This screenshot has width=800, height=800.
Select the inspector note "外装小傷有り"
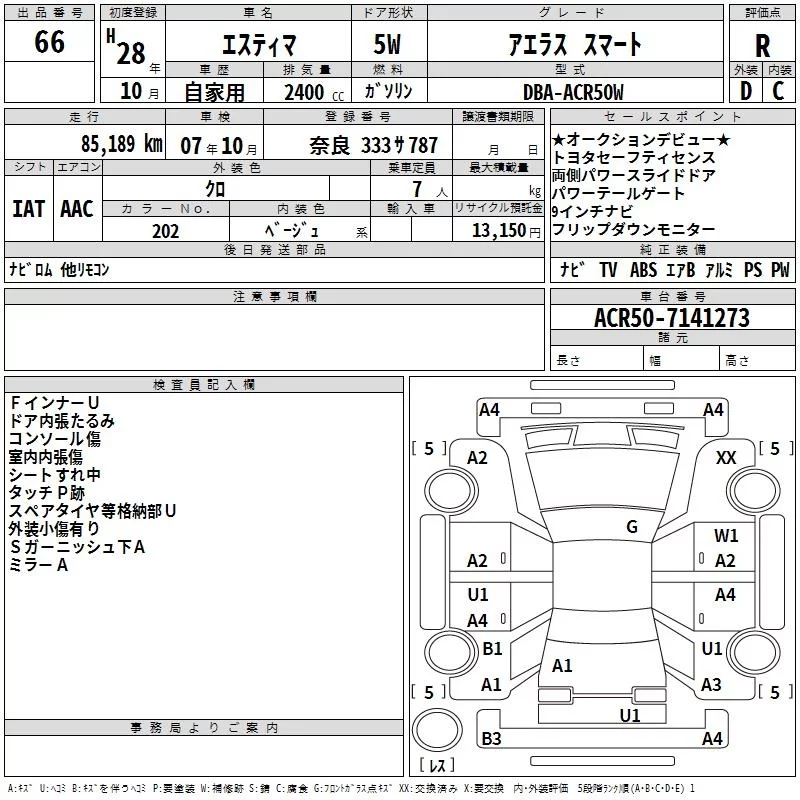[x=54, y=529]
